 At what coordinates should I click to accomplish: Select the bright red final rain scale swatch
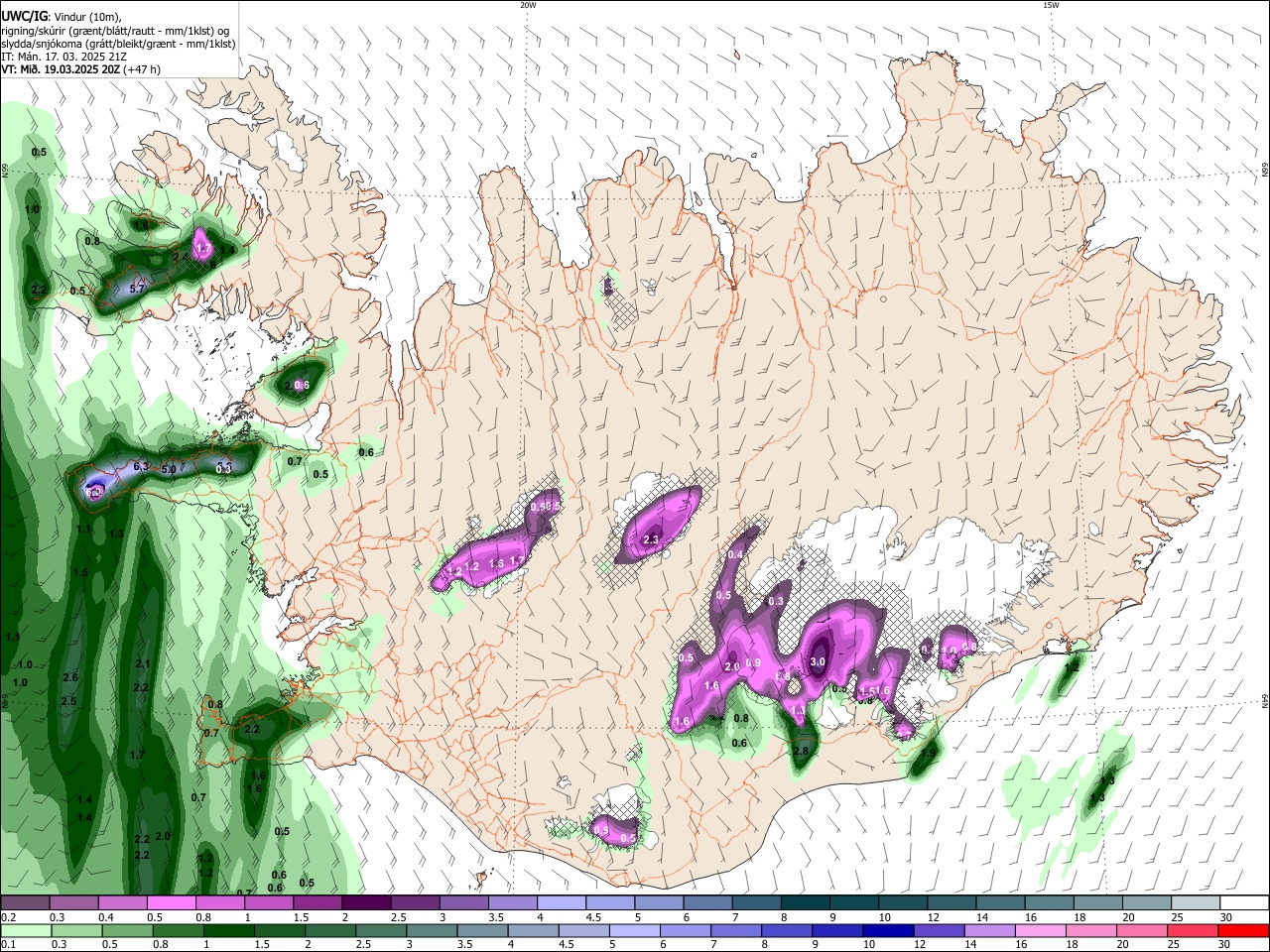(x=1243, y=931)
